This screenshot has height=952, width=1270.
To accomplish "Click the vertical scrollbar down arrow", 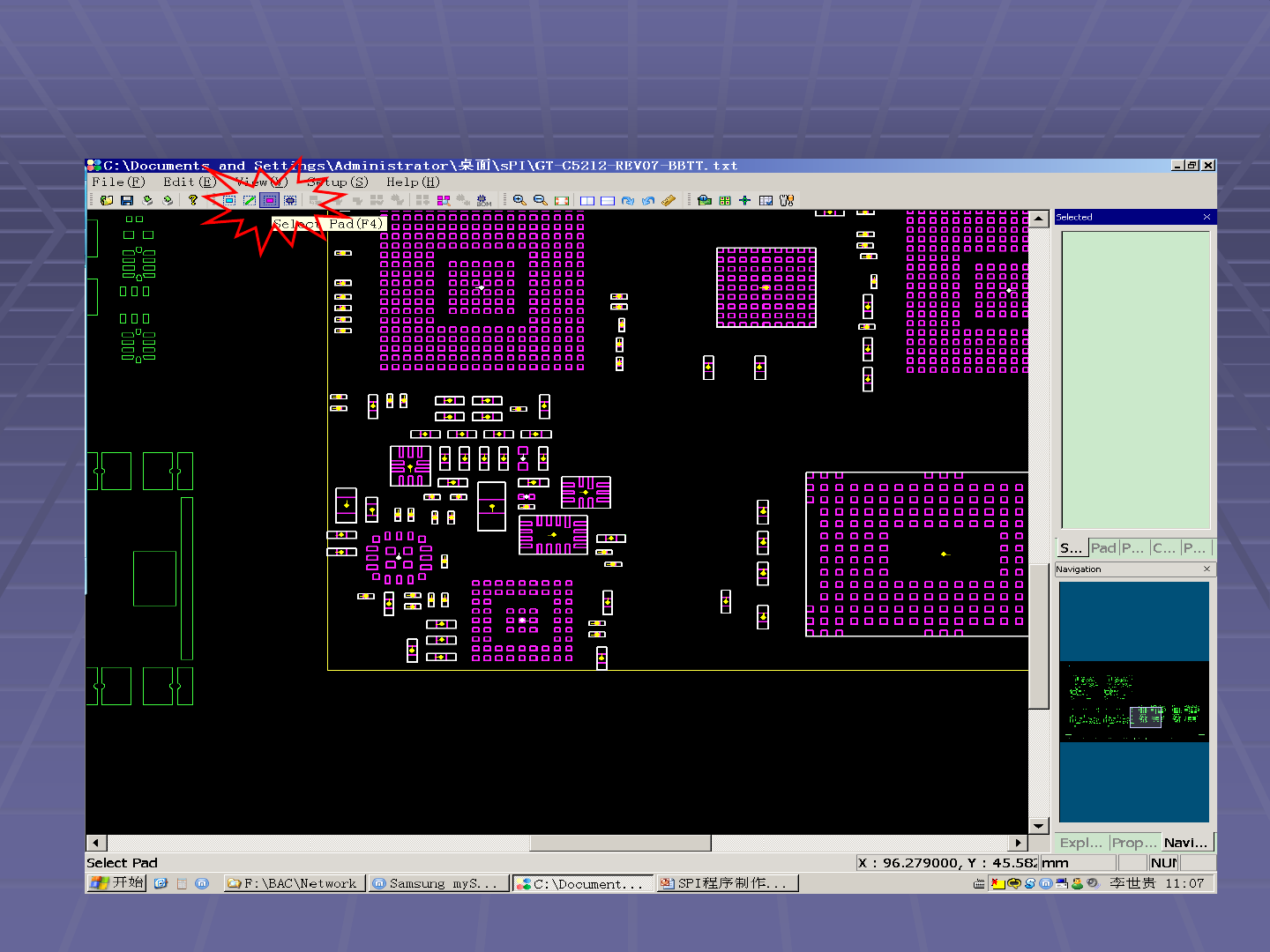I will tap(1038, 826).
